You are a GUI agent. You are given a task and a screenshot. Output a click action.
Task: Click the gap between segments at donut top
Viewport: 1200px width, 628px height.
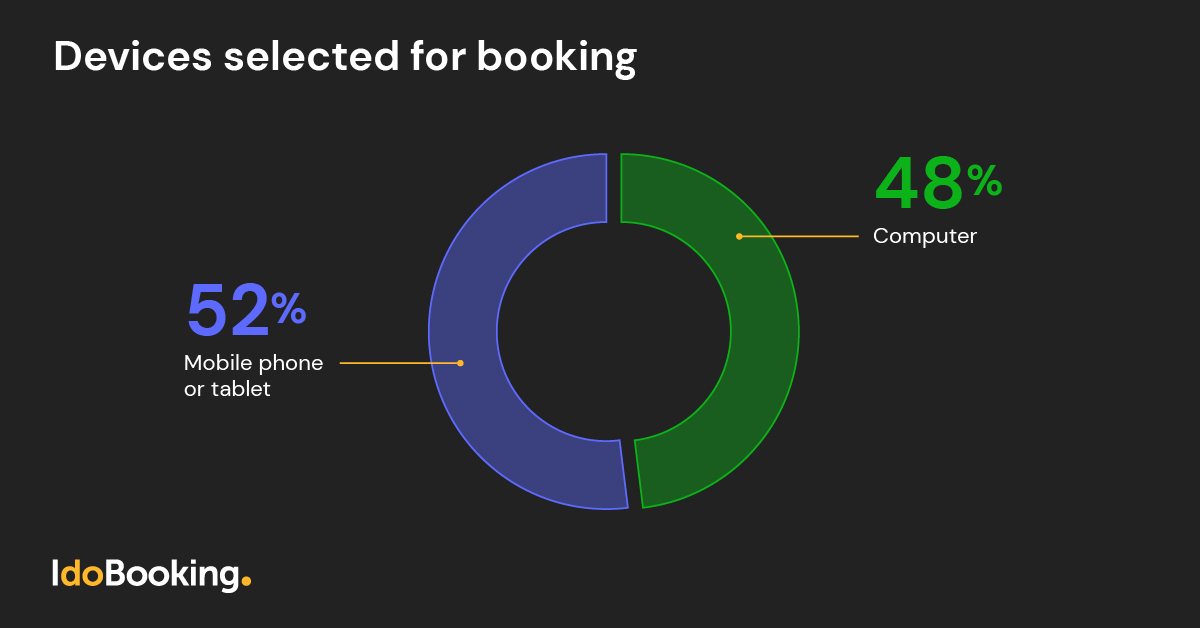click(x=614, y=187)
